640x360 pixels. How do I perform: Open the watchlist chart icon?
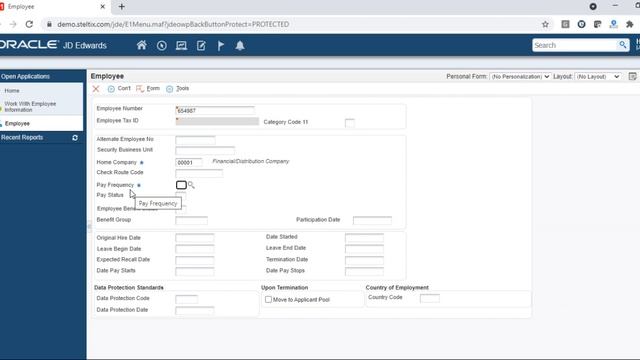point(181,45)
